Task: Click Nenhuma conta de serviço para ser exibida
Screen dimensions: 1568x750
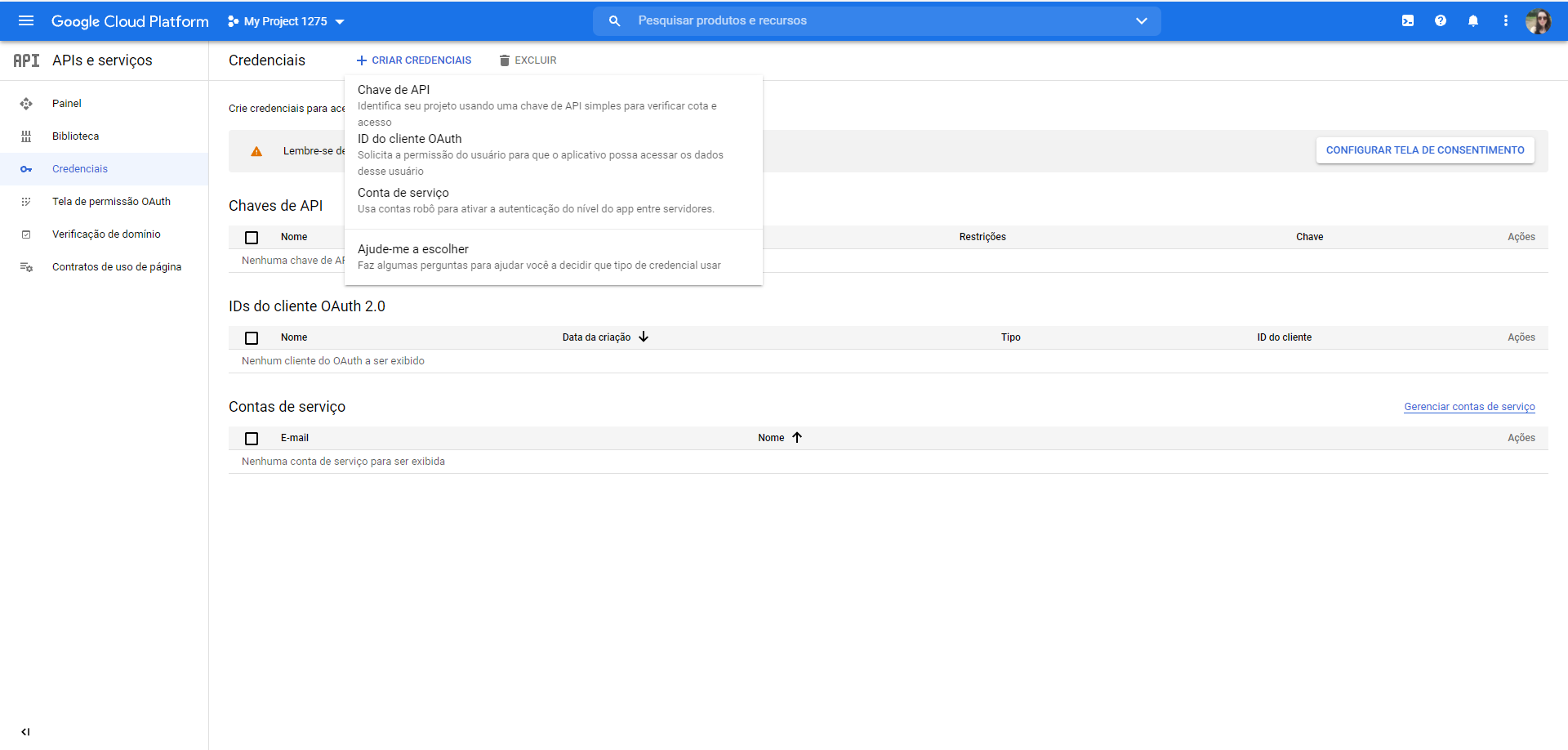Action: coord(343,462)
